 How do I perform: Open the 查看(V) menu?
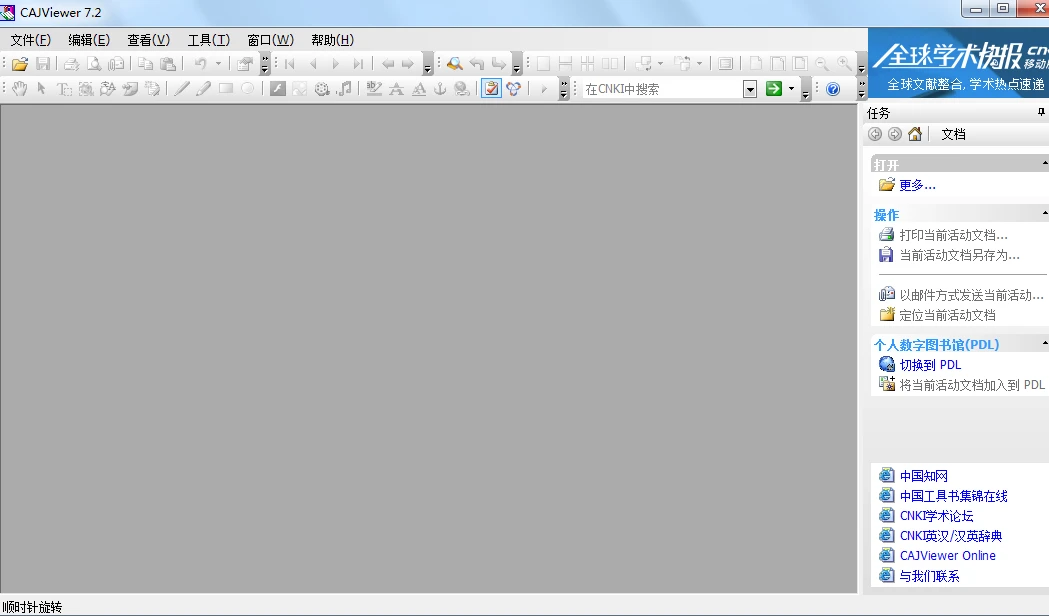pyautogui.click(x=149, y=40)
